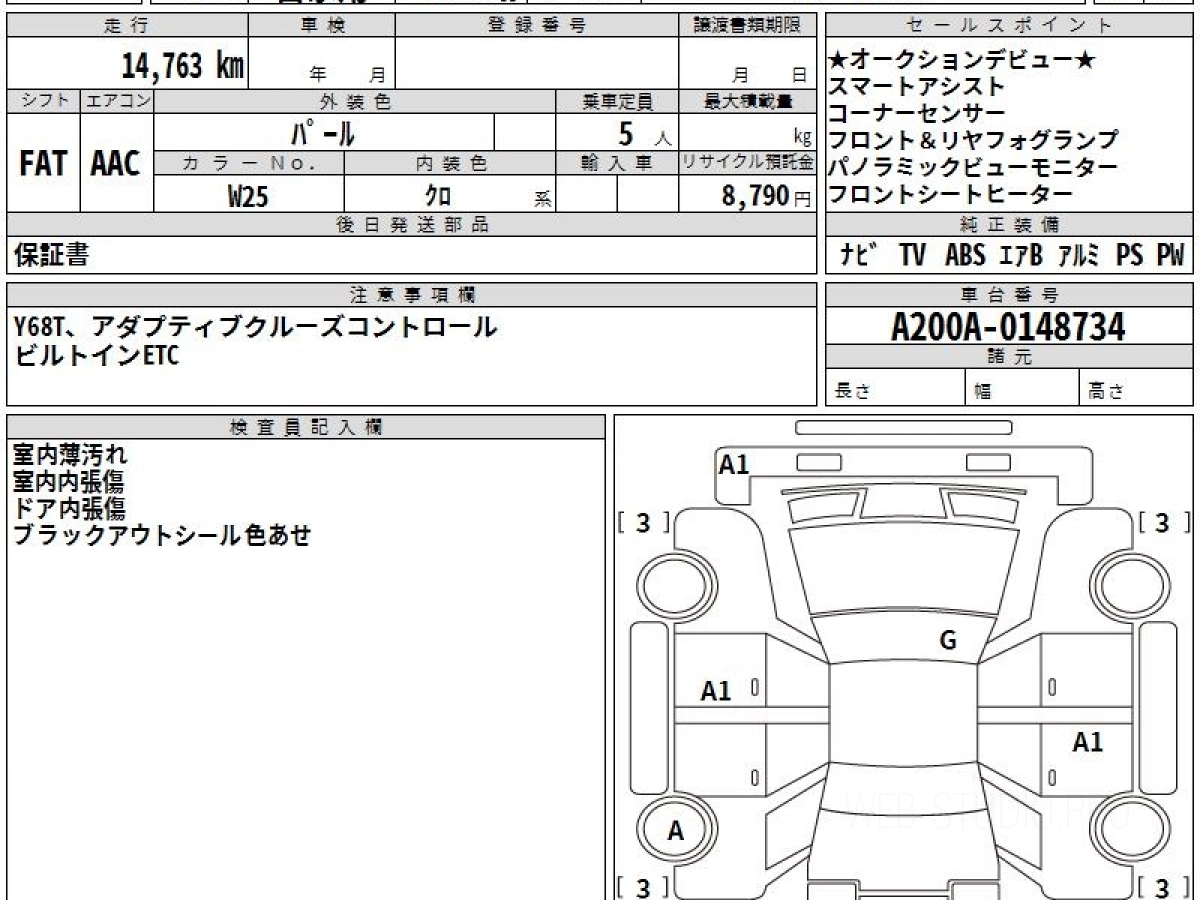The image size is (1200, 900).
Task: Select the 高さ dimension field
Action: click(x=1136, y=388)
